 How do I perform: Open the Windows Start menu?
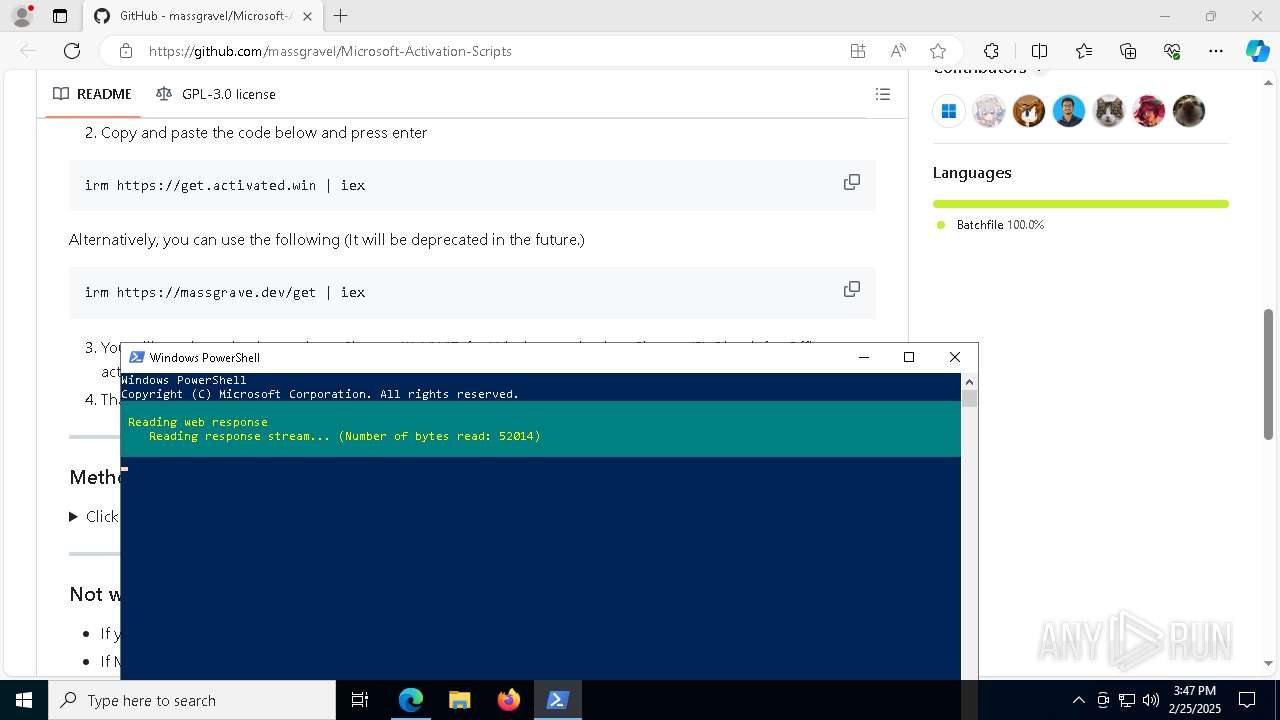point(24,700)
